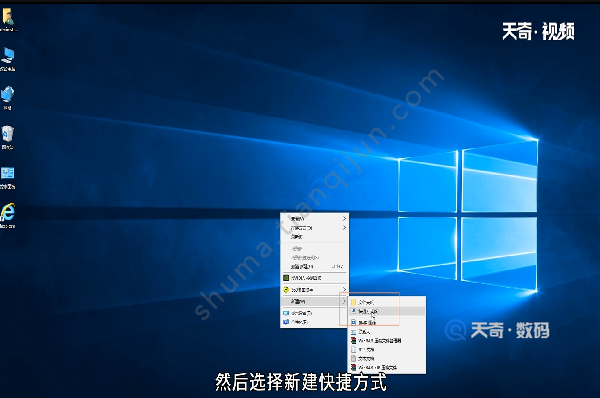Create a new WinRAR archive from submenu
Image resolution: width=600 pixels, height=398 pixels.
click(x=387, y=341)
